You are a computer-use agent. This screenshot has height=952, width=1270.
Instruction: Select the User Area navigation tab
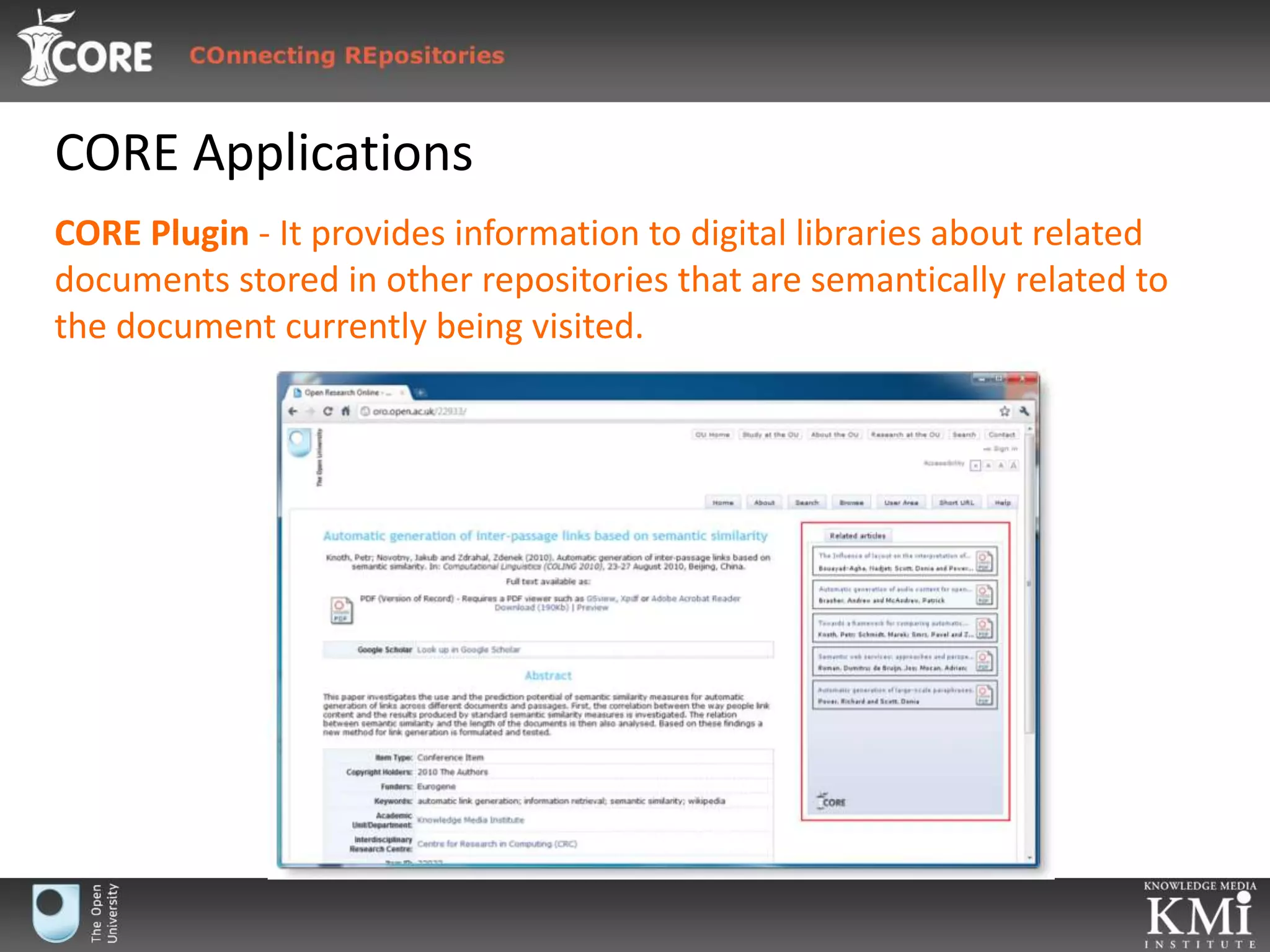[901, 503]
